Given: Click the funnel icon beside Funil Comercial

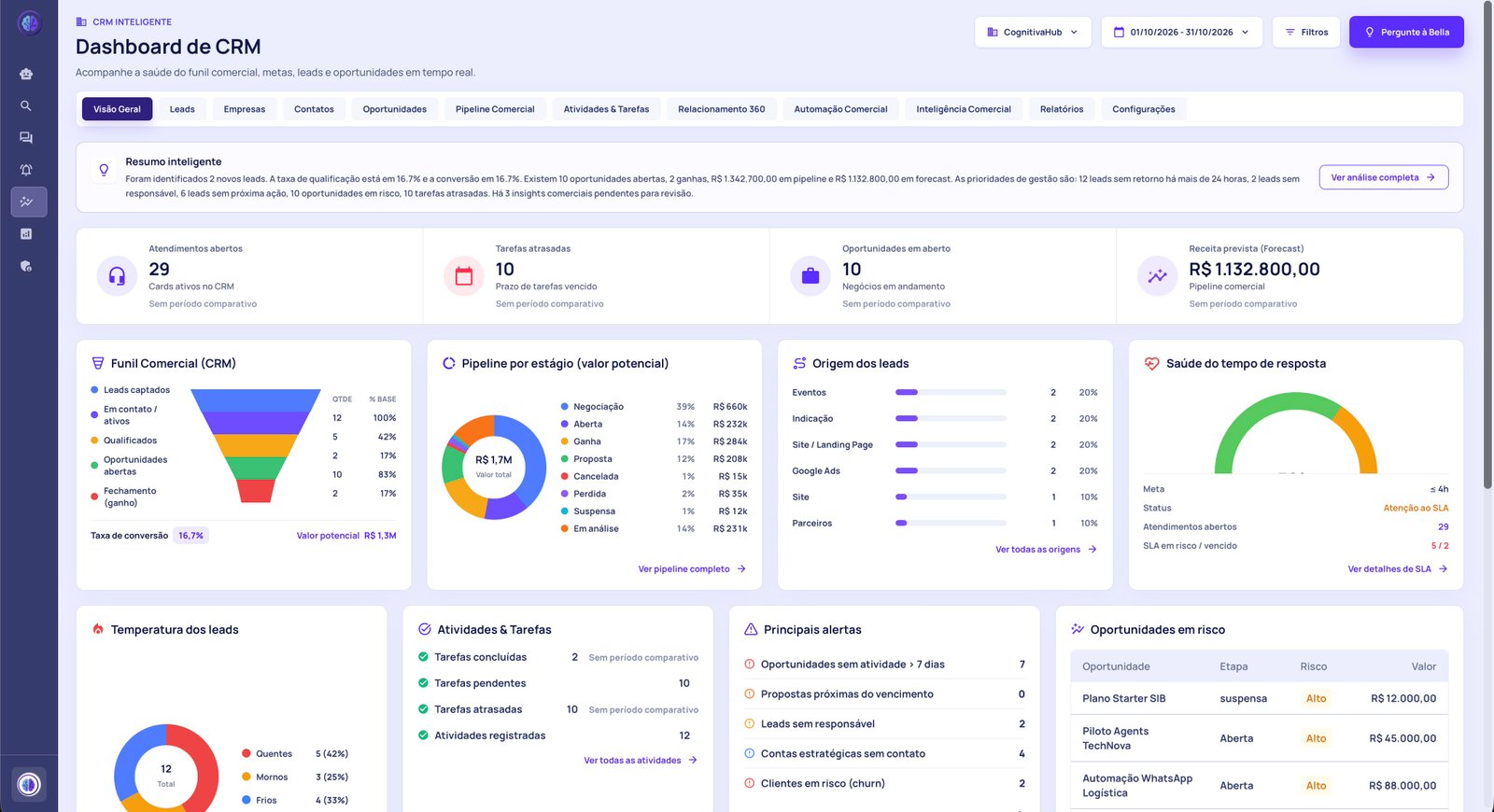Looking at the screenshot, I should click(97, 364).
